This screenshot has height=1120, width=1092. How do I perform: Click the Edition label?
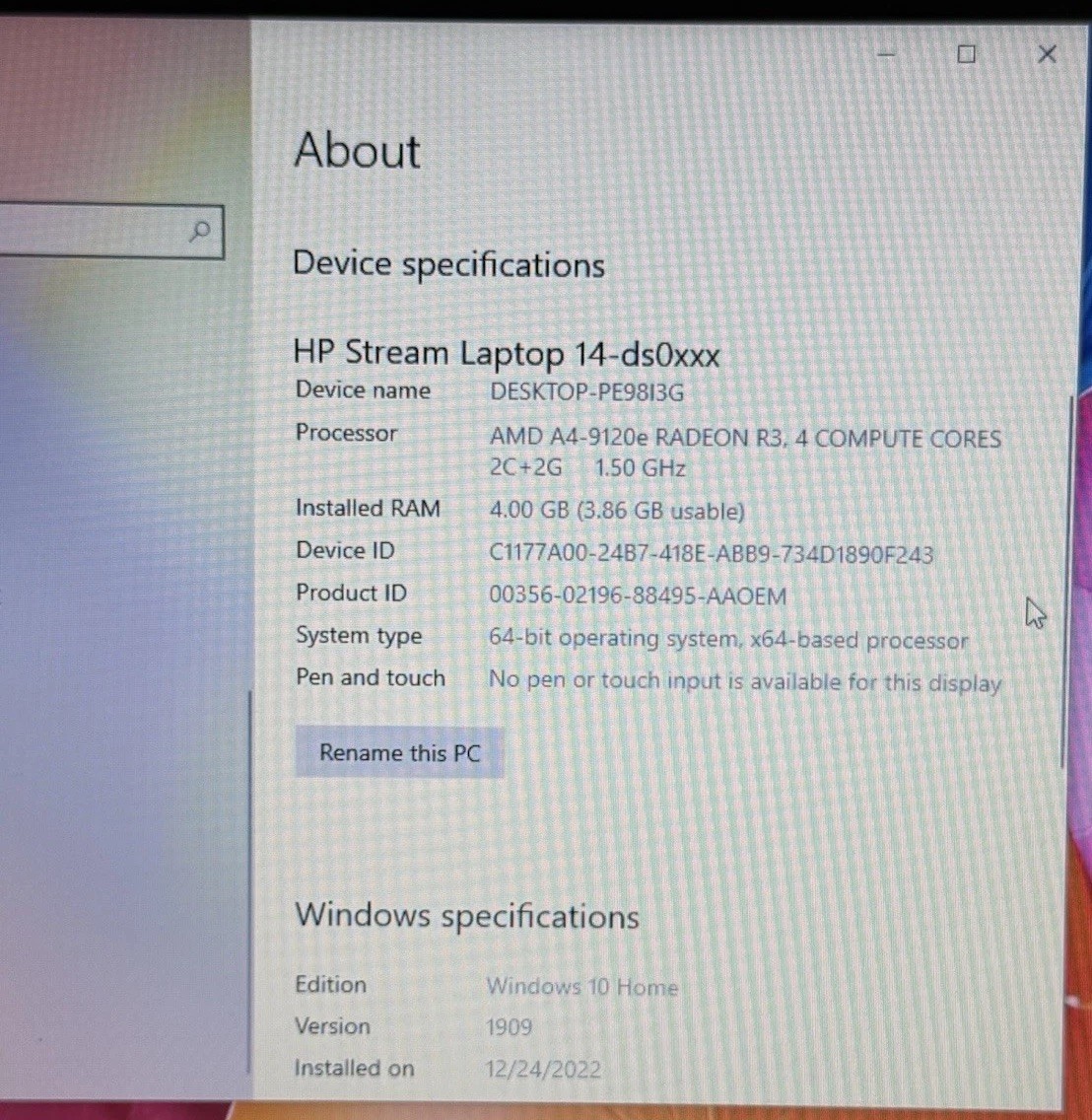tap(331, 984)
